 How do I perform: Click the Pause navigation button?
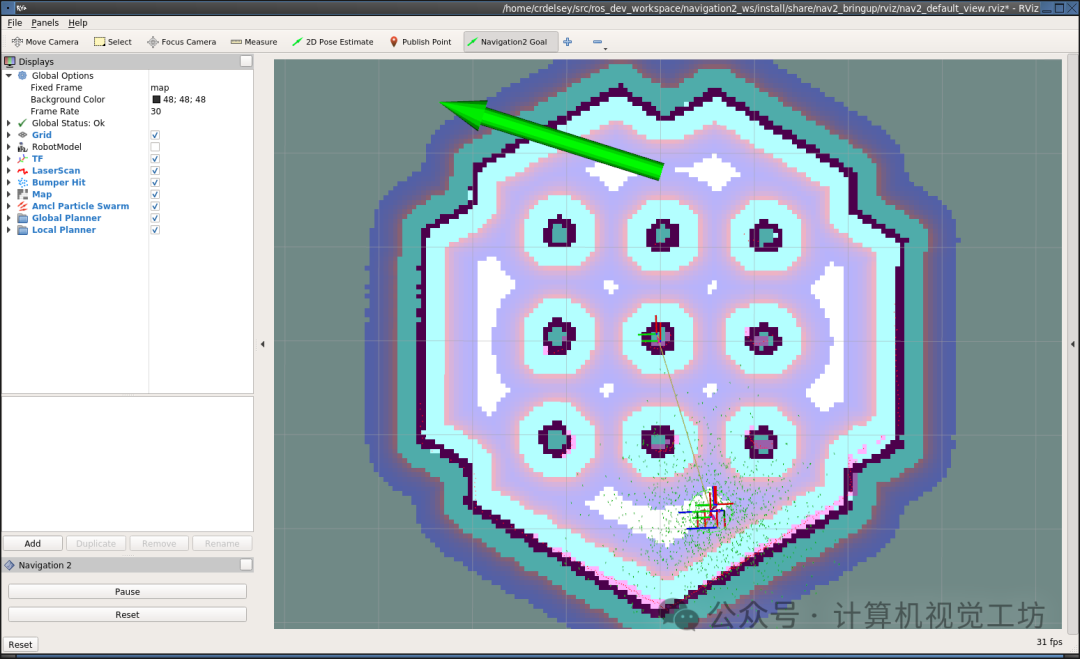tap(127, 592)
